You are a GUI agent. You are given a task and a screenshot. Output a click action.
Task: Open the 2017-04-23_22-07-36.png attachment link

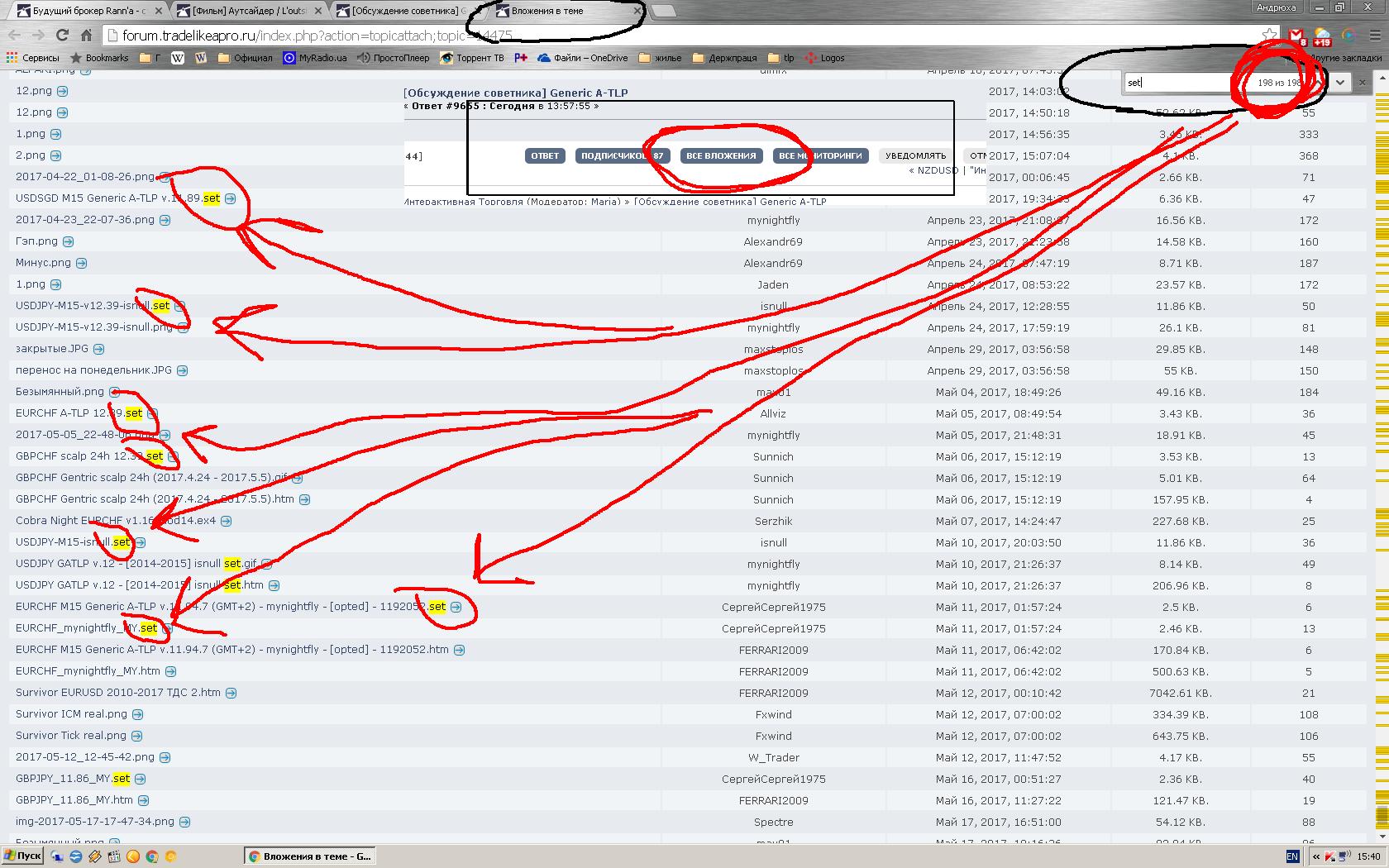pyautogui.click(x=85, y=220)
